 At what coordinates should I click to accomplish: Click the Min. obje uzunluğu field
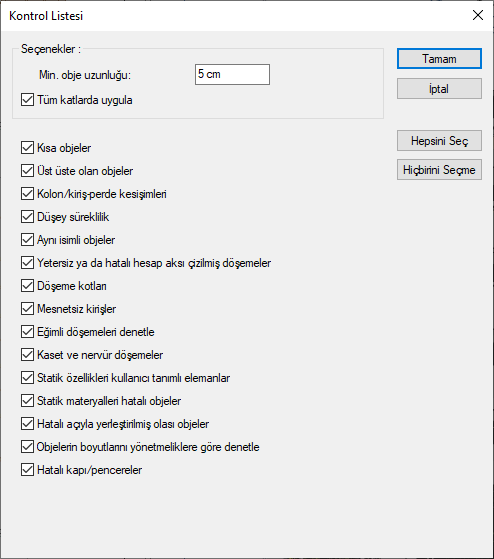point(232,75)
